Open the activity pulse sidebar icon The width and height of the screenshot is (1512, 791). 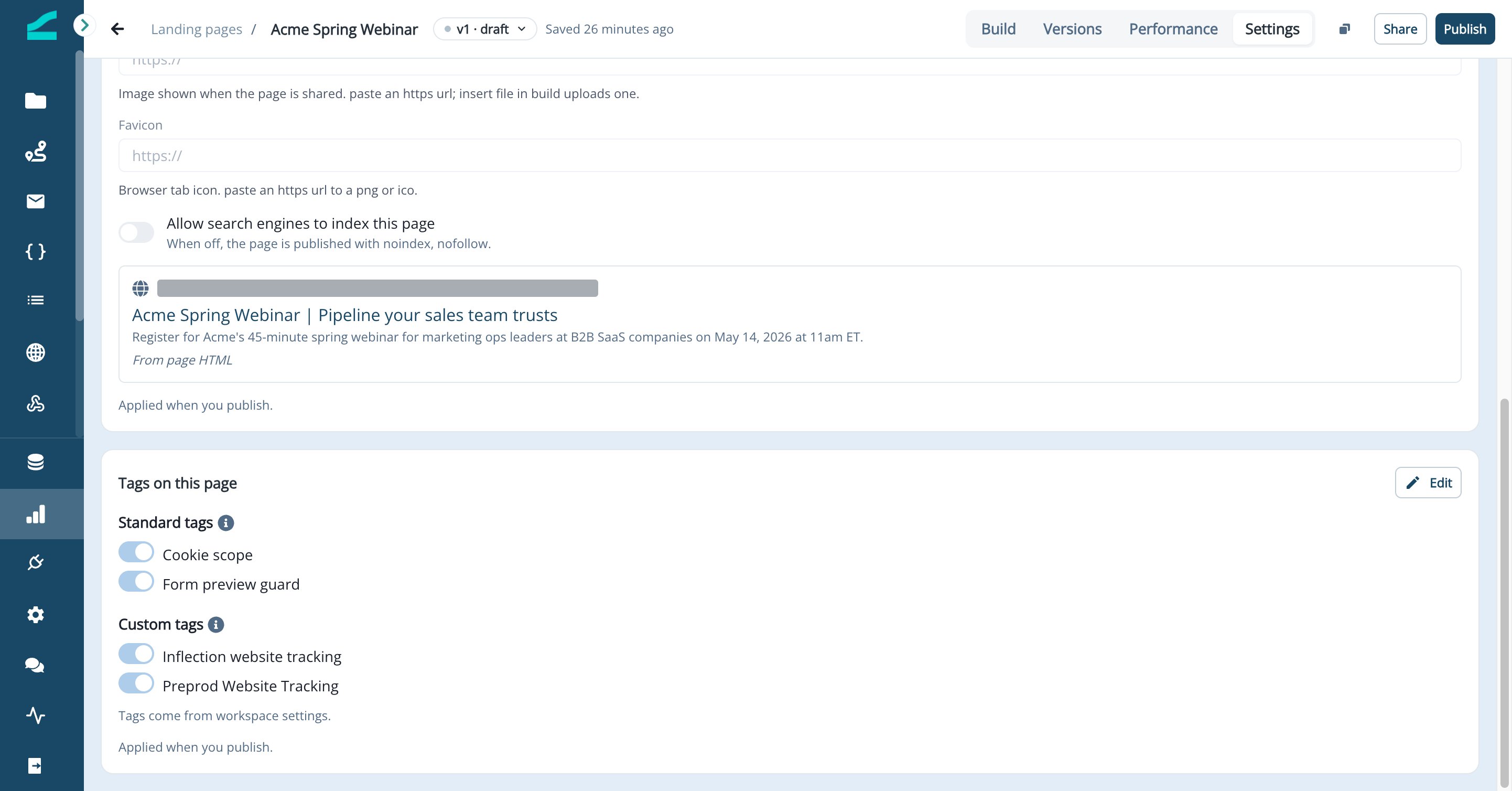(35, 715)
